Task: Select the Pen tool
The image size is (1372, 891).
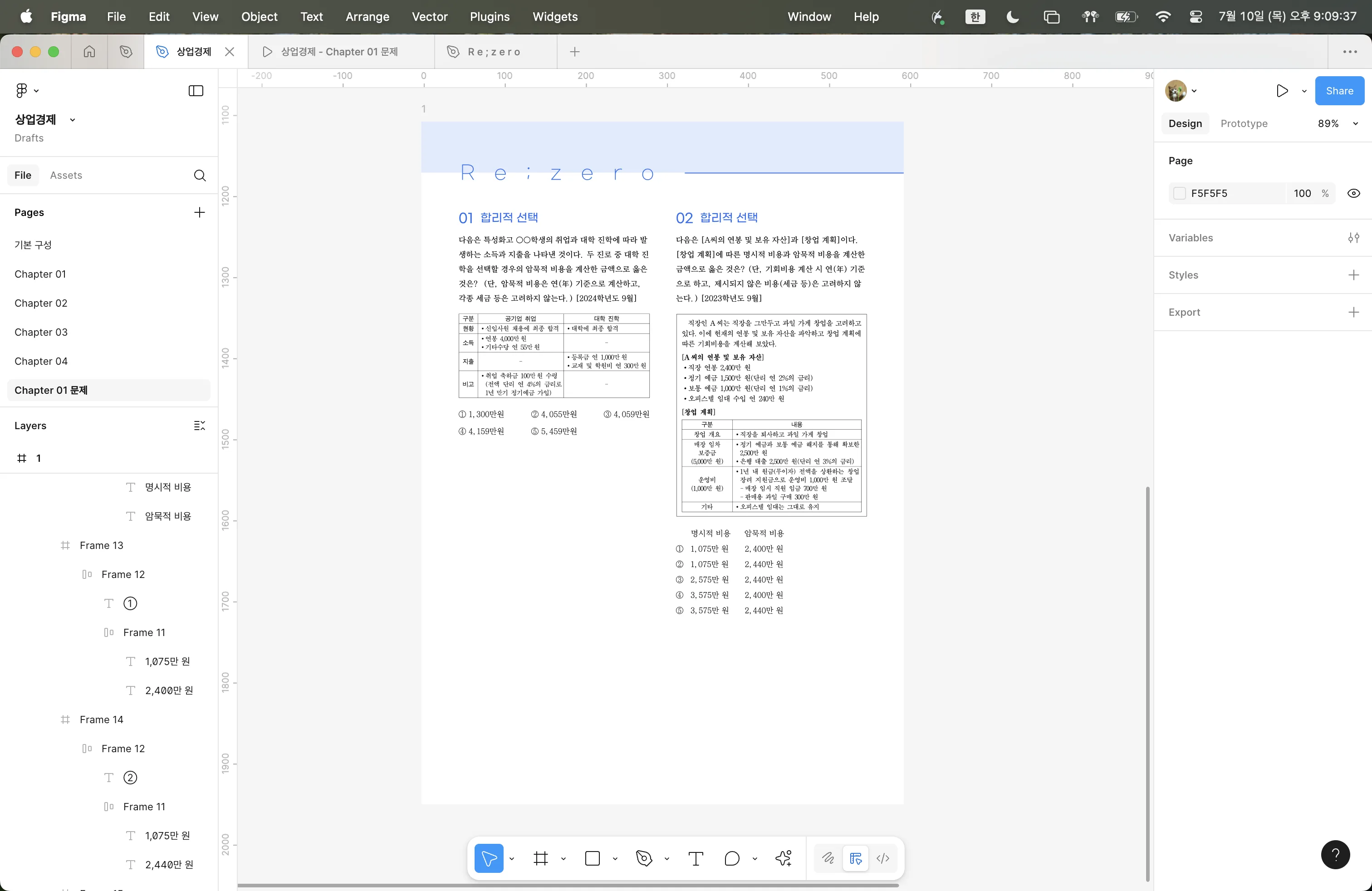Action: click(x=643, y=859)
